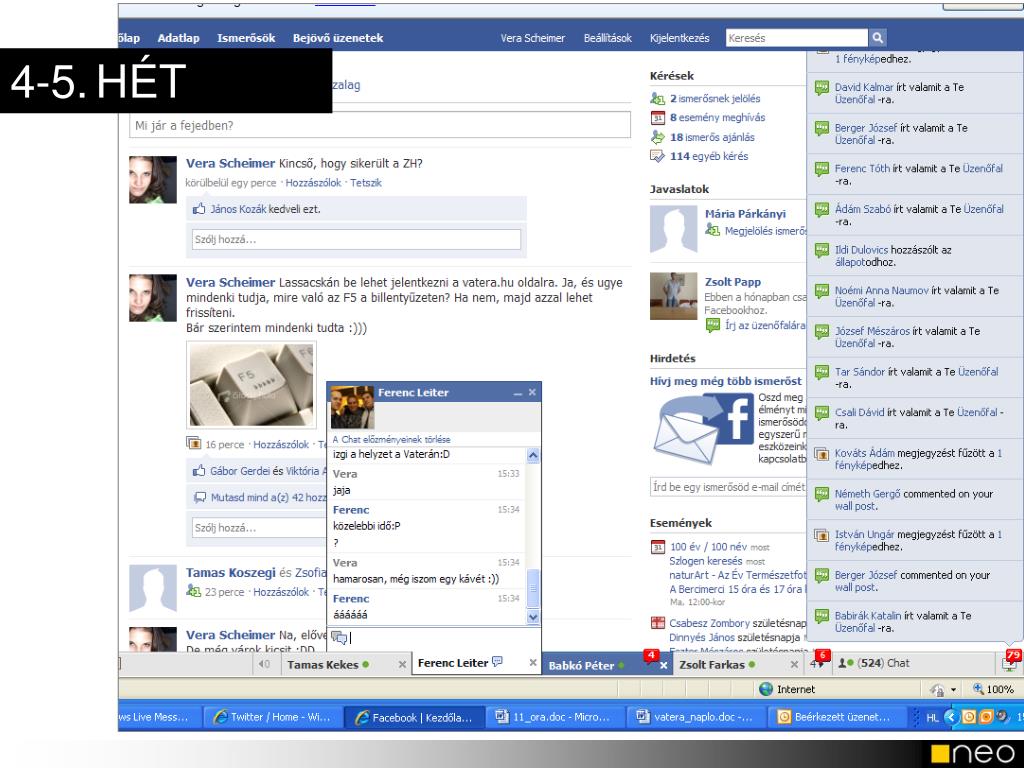Viewport: 1024px width, 768px height.
Task: Click the friend suggestion icon beside '18 ismerős ajánlás'
Action: (x=657, y=137)
